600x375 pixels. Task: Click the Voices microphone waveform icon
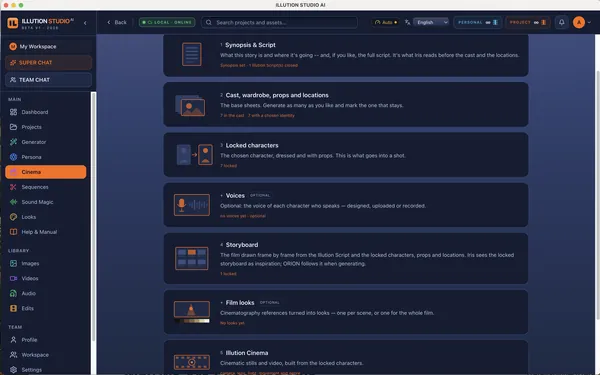pos(192,205)
